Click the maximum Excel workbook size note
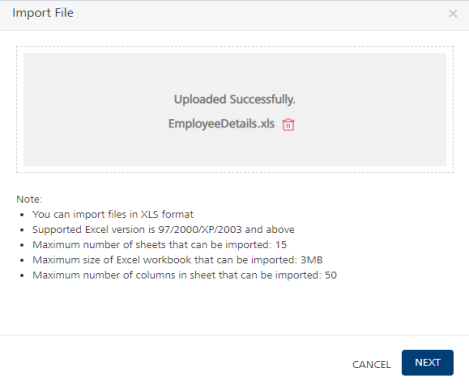This screenshot has height=390, width=469. coord(177,260)
